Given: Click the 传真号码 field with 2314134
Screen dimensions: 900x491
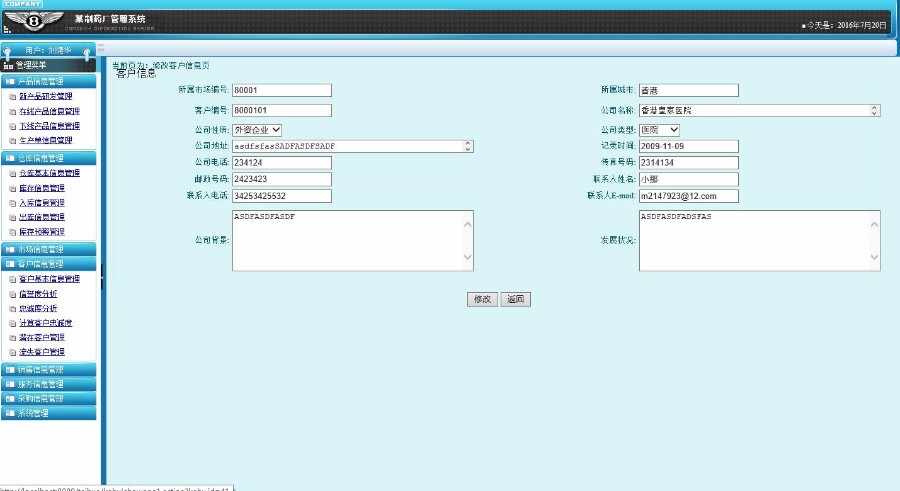Looking at the screenshot, I should pyautogui.click(x=689, y=163).
